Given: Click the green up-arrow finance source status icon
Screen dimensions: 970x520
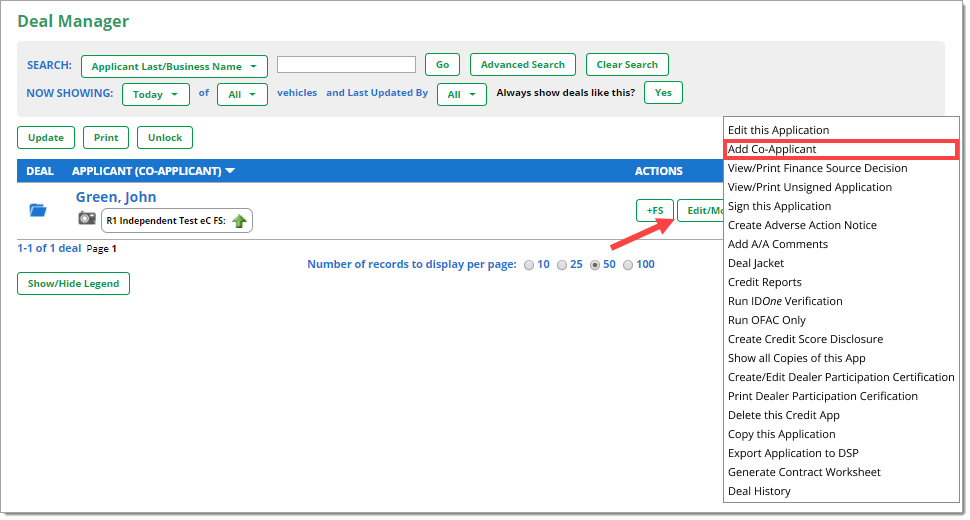Looking at the screenshot, I should (x=239, y=221).
